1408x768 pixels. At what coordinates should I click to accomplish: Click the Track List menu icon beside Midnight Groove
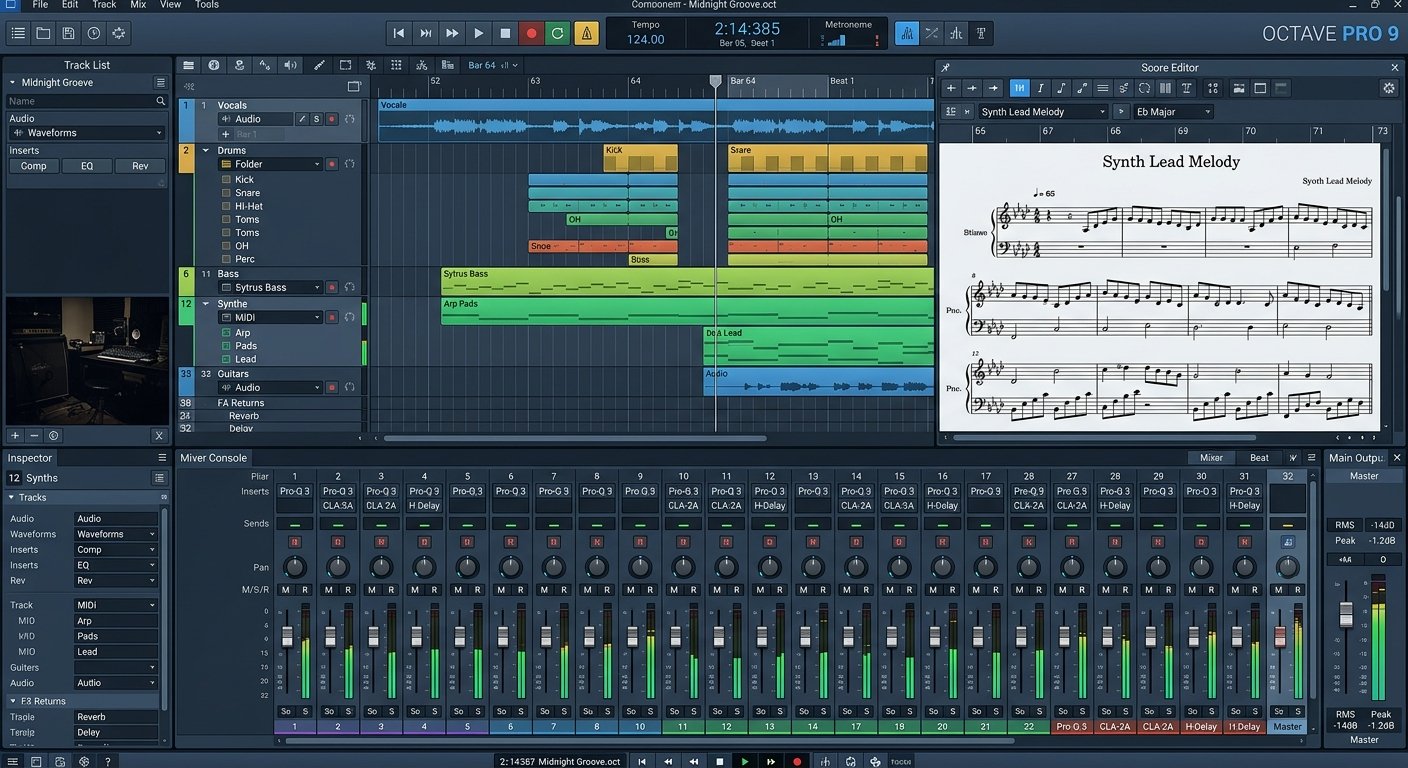click(160, 82)
